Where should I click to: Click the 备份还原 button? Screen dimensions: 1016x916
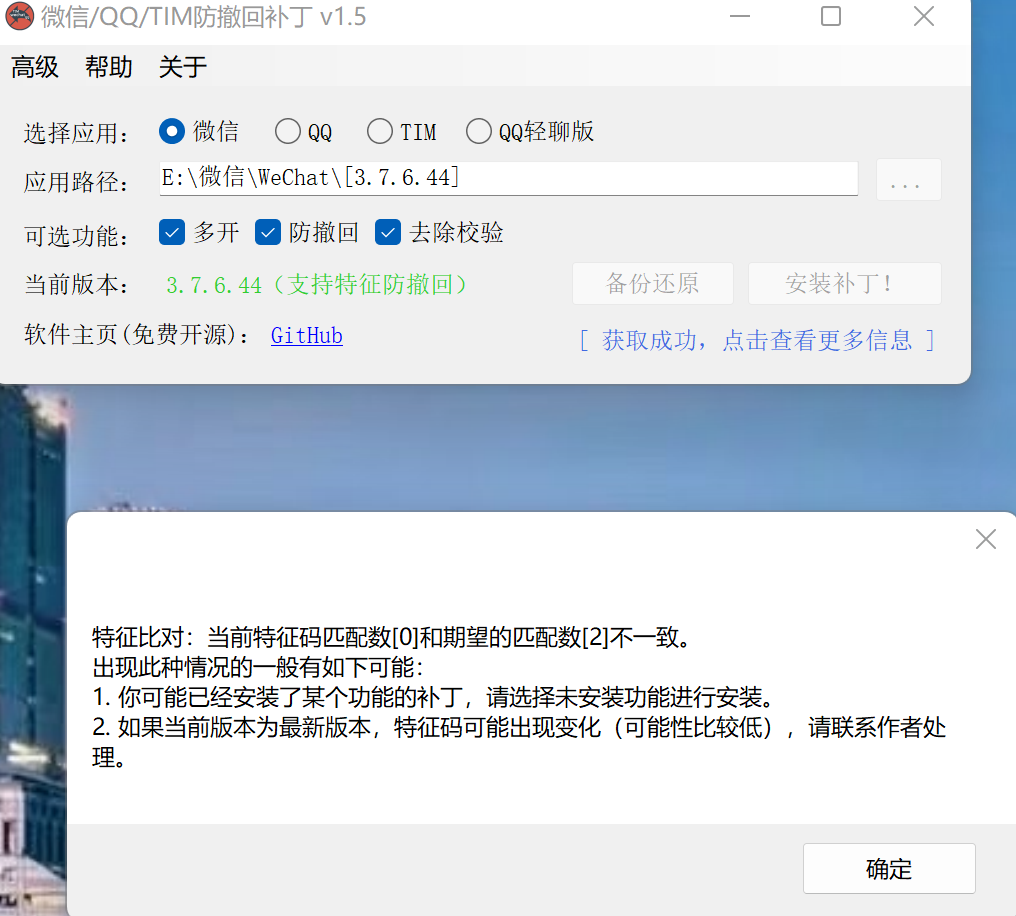(652, 283)
